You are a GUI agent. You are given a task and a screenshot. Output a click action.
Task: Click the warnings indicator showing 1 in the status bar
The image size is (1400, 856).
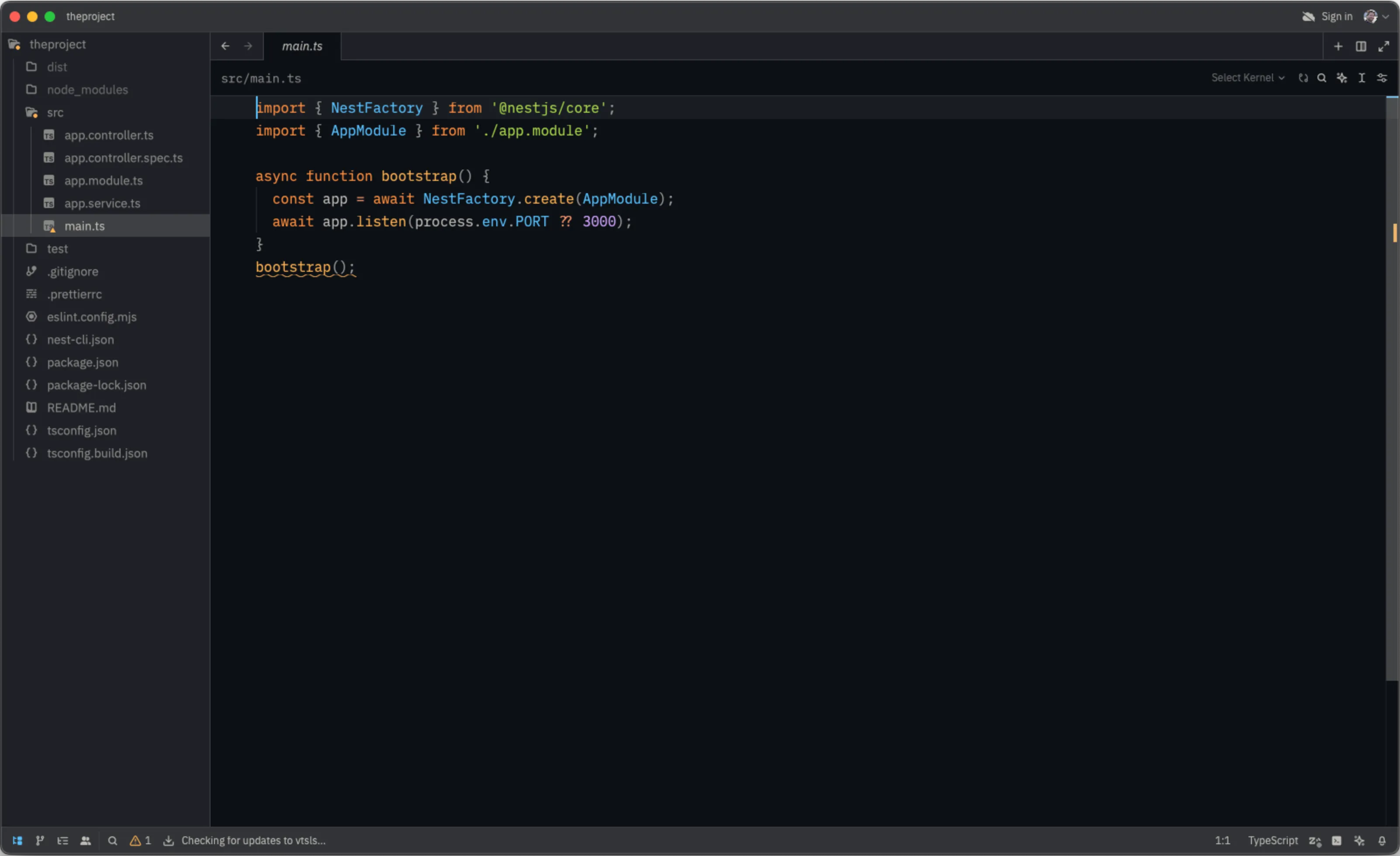(x=140, y=841)
